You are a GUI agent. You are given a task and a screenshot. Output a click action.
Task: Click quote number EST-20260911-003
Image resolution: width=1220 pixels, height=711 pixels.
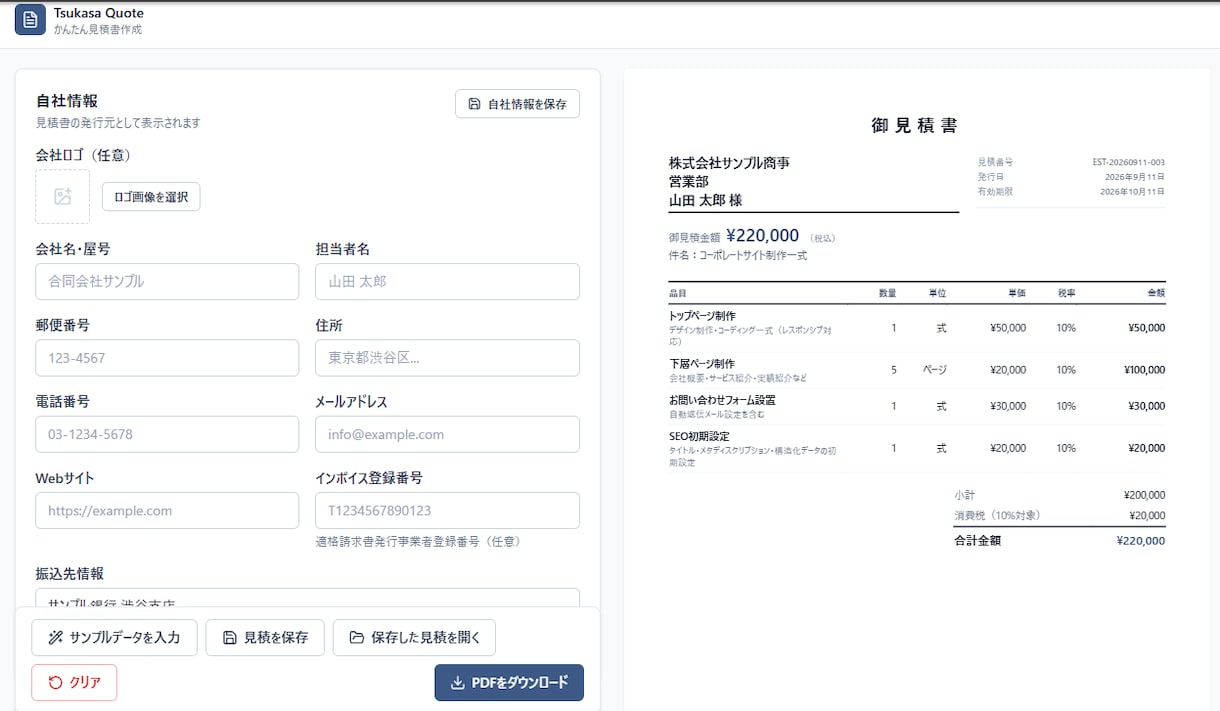click(x=1128, y=162)
